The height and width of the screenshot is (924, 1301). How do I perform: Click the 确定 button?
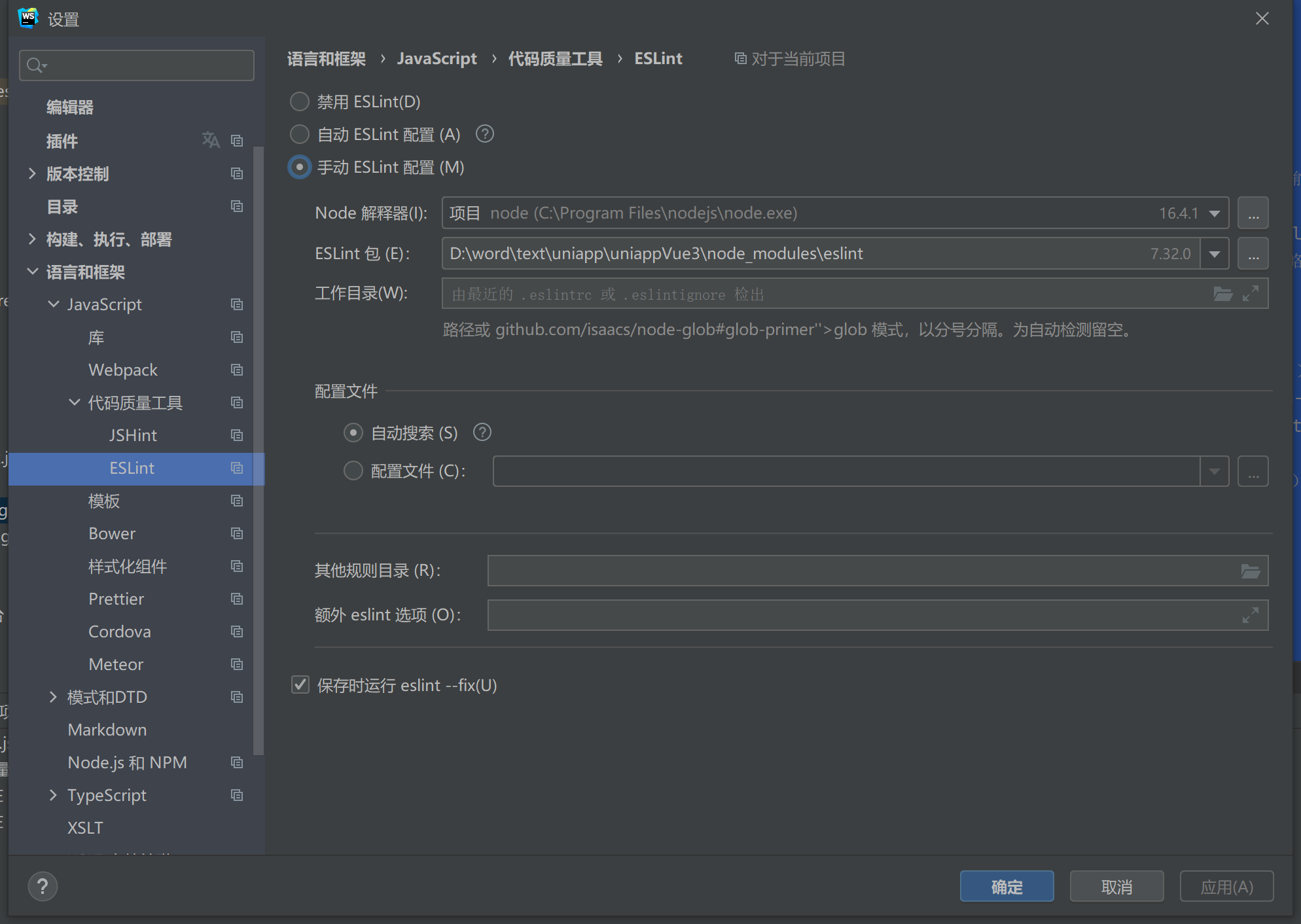pos(1007,887)
